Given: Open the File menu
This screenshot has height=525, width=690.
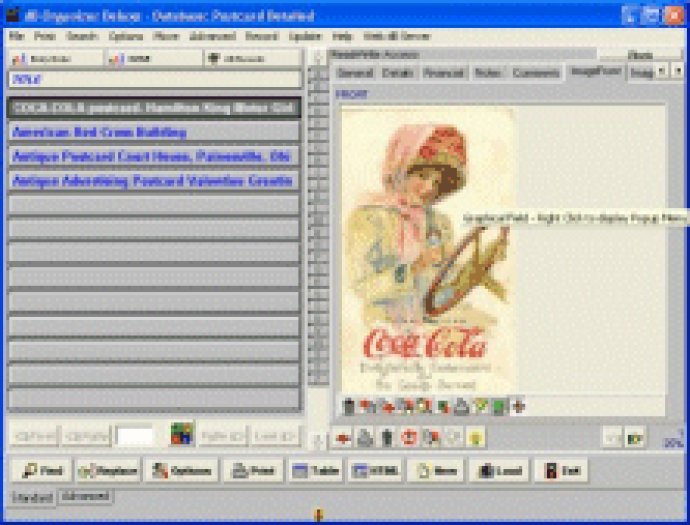Looking at the screenshot, I should click(16, 36).
